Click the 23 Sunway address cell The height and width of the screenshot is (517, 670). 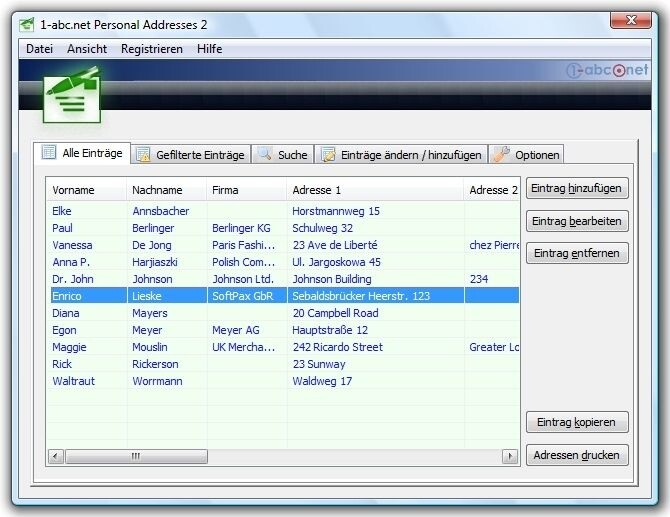(x=319, y=364)
